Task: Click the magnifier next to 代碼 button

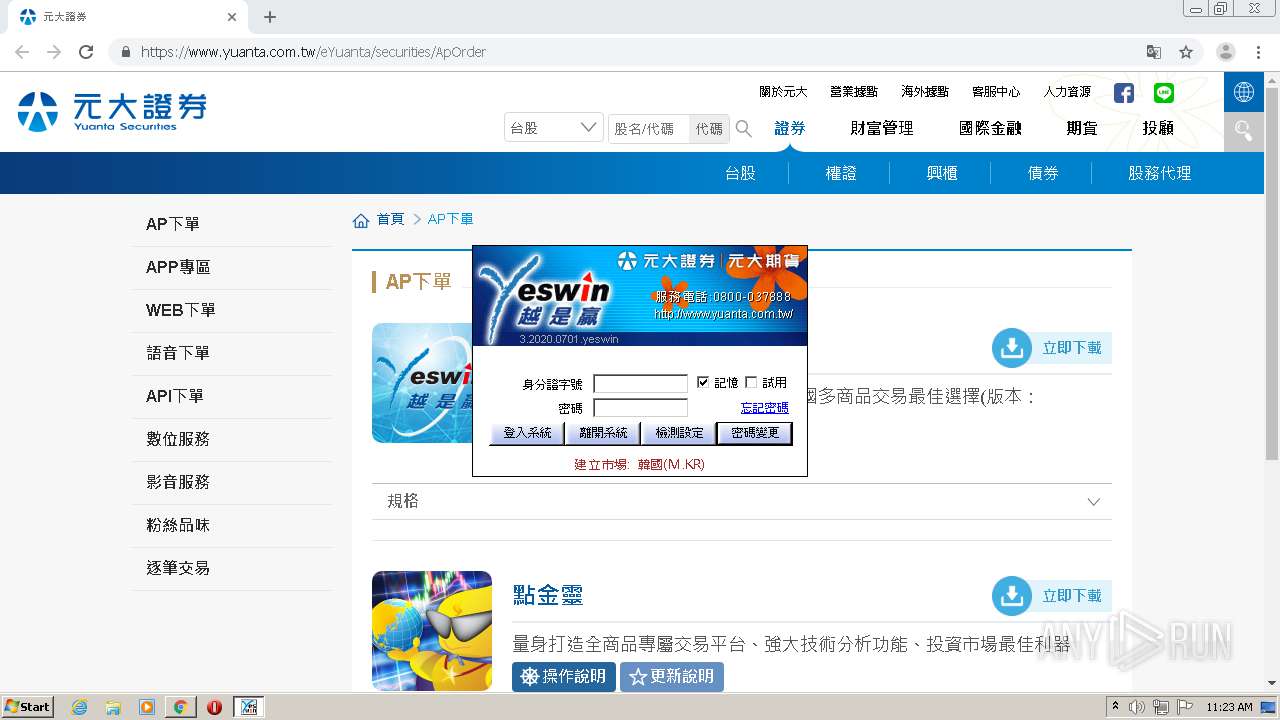Action: coord(744,128)
